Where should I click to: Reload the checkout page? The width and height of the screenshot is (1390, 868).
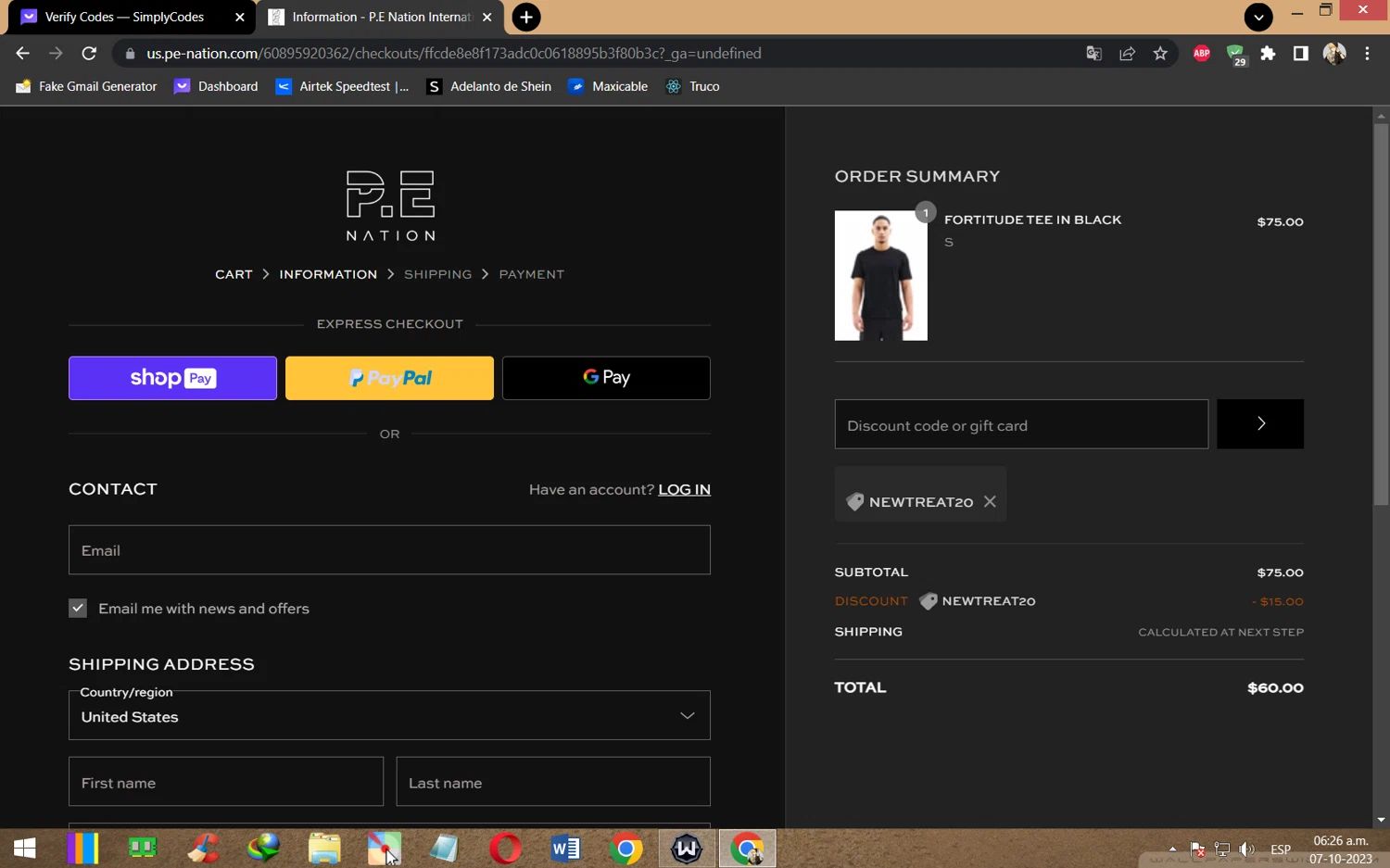tap(89, 54)
